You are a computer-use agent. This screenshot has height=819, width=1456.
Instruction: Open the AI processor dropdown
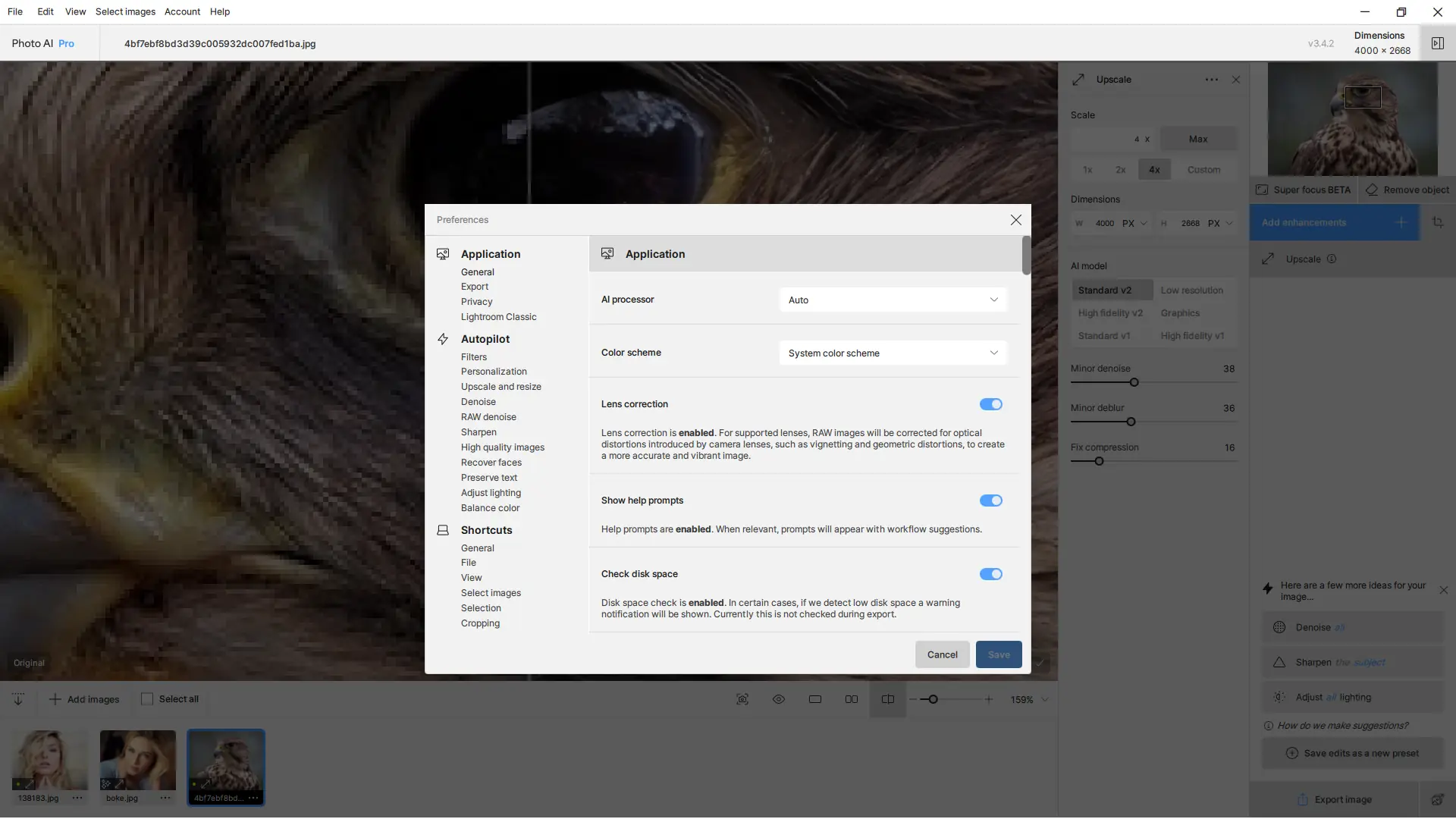click(x=893, y=300)
